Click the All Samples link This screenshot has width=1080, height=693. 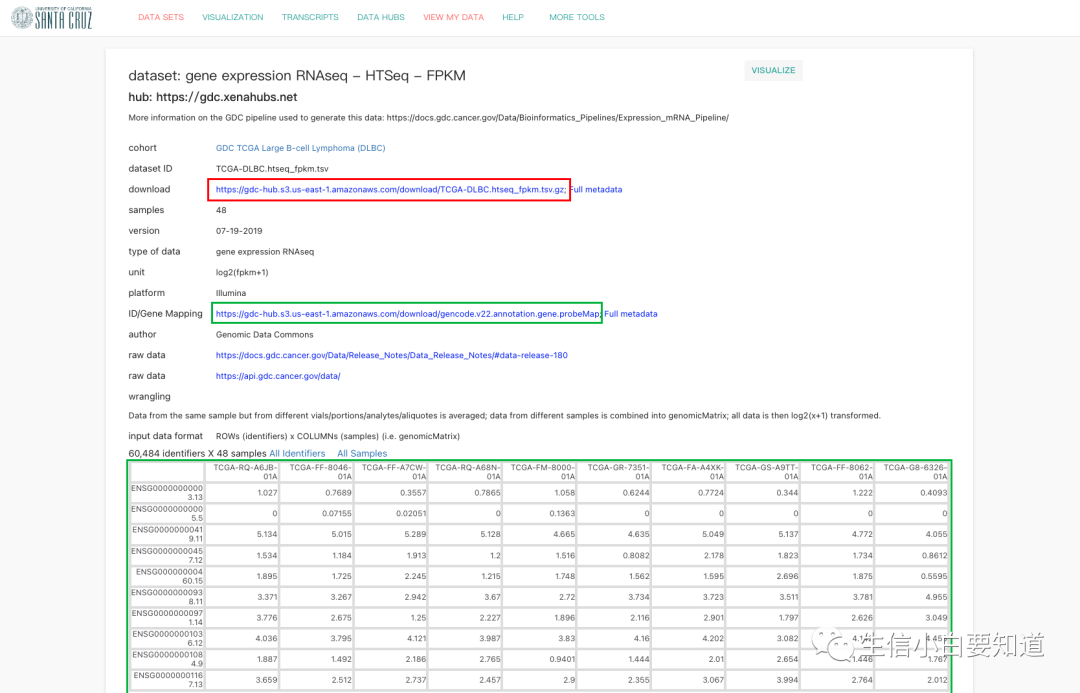click(362, 453)
